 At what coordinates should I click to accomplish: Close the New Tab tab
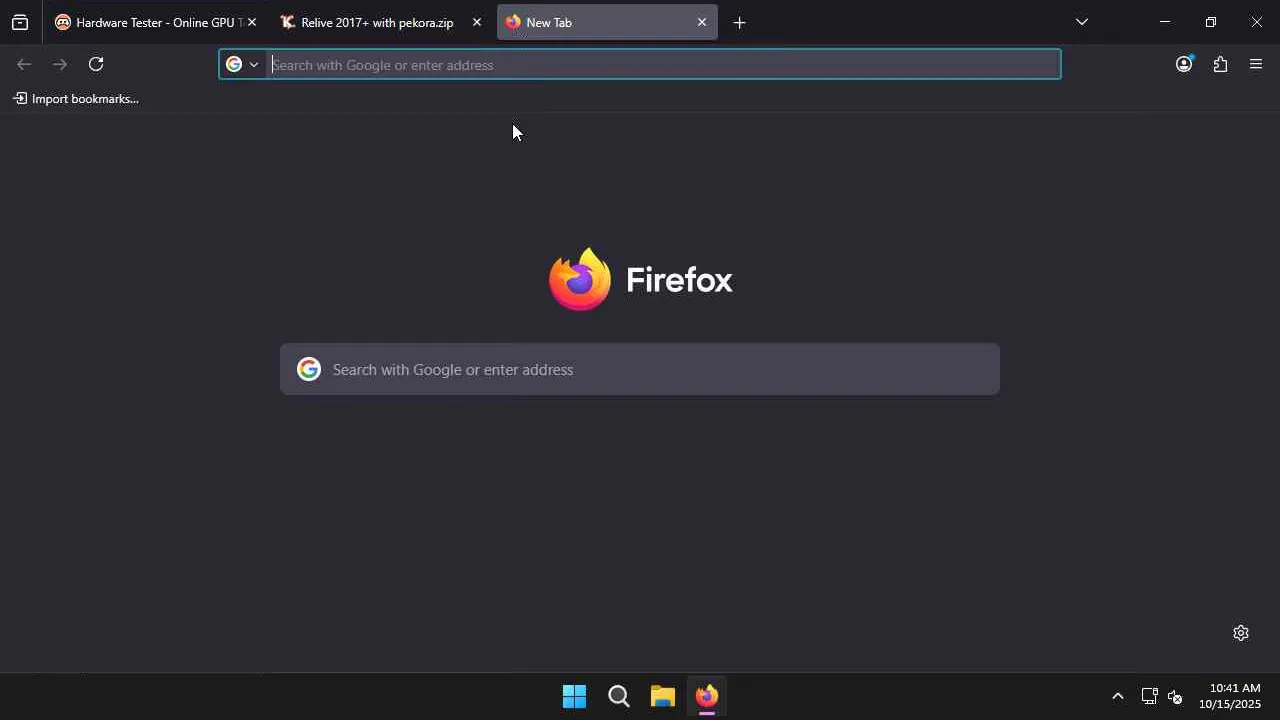click(x=702, y=22)
